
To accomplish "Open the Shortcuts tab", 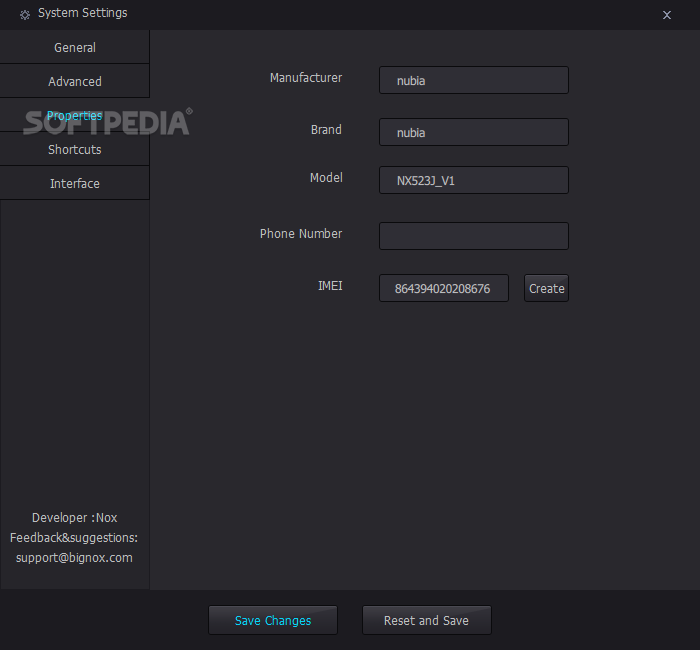I will click(75, 149).
